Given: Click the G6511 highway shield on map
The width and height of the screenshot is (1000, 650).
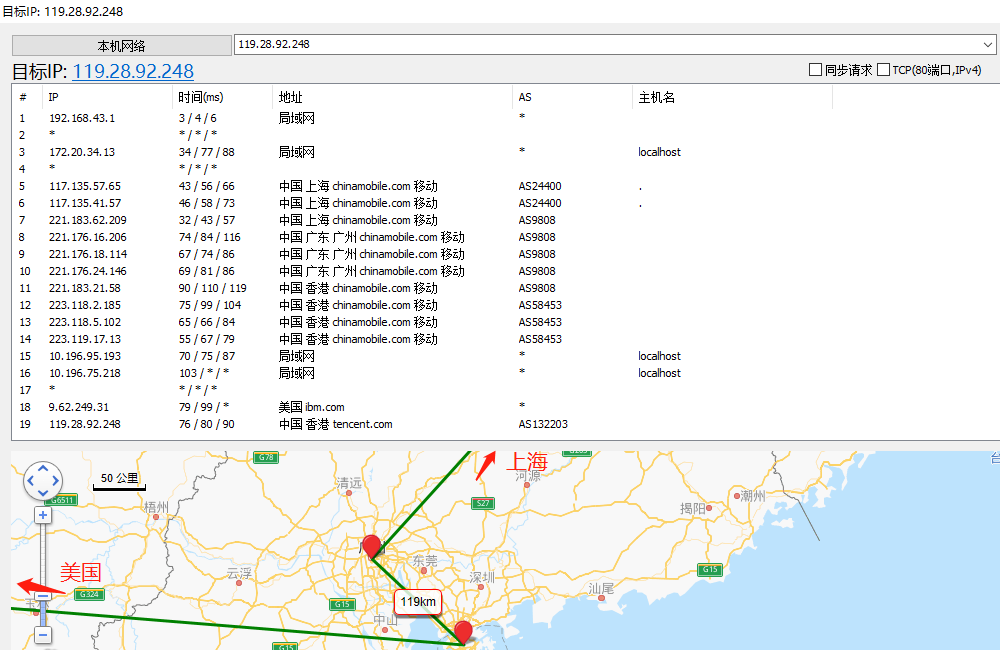Looking at the screenshot, I should (62, 500).
